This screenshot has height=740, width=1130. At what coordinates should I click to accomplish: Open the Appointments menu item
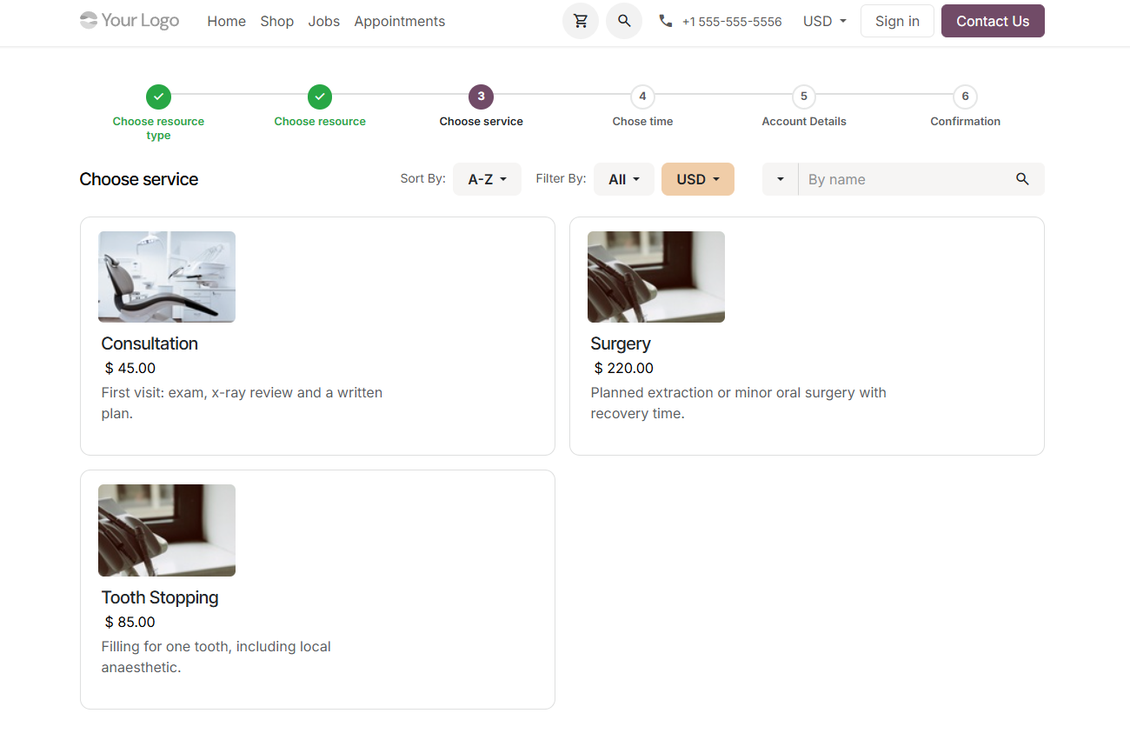pos(399,21)
